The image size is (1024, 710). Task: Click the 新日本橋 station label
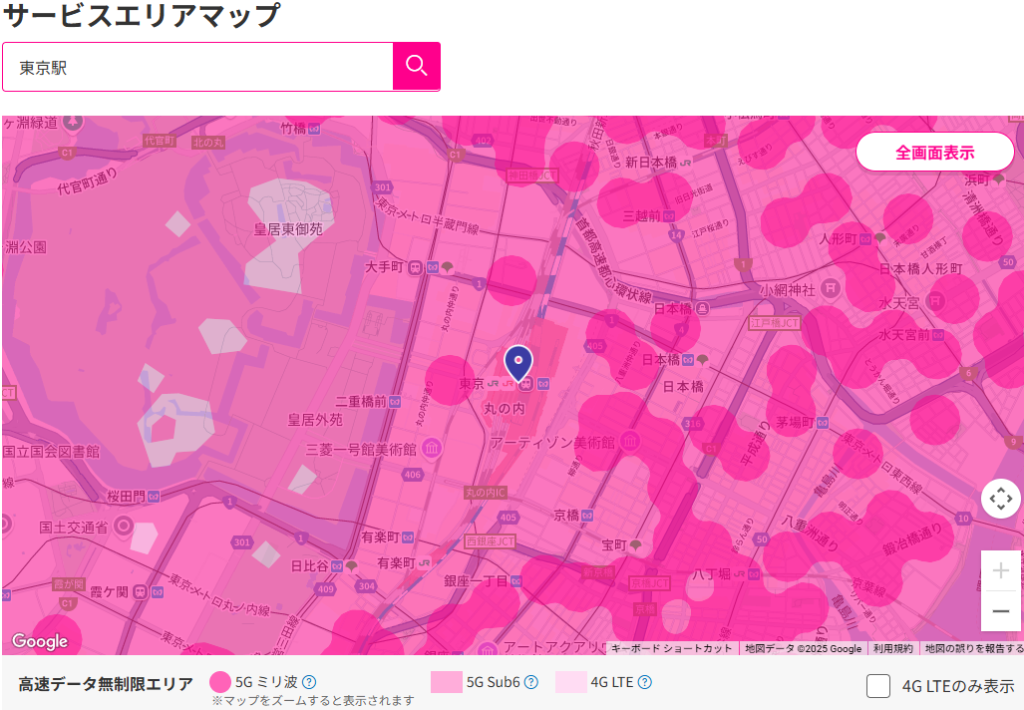[x=651, y=163]
